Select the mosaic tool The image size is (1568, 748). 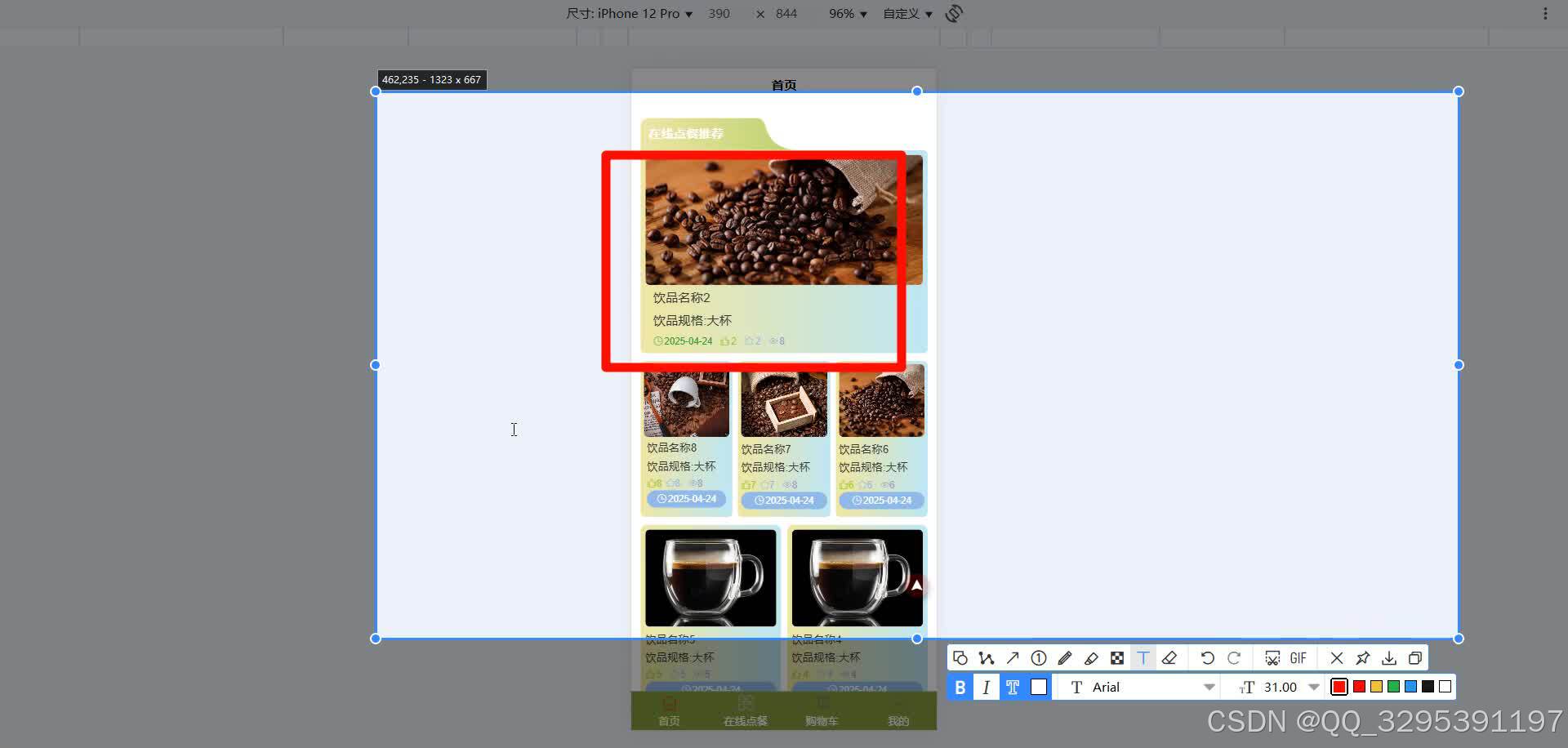pyautogui.click(x=1118, y=657)
